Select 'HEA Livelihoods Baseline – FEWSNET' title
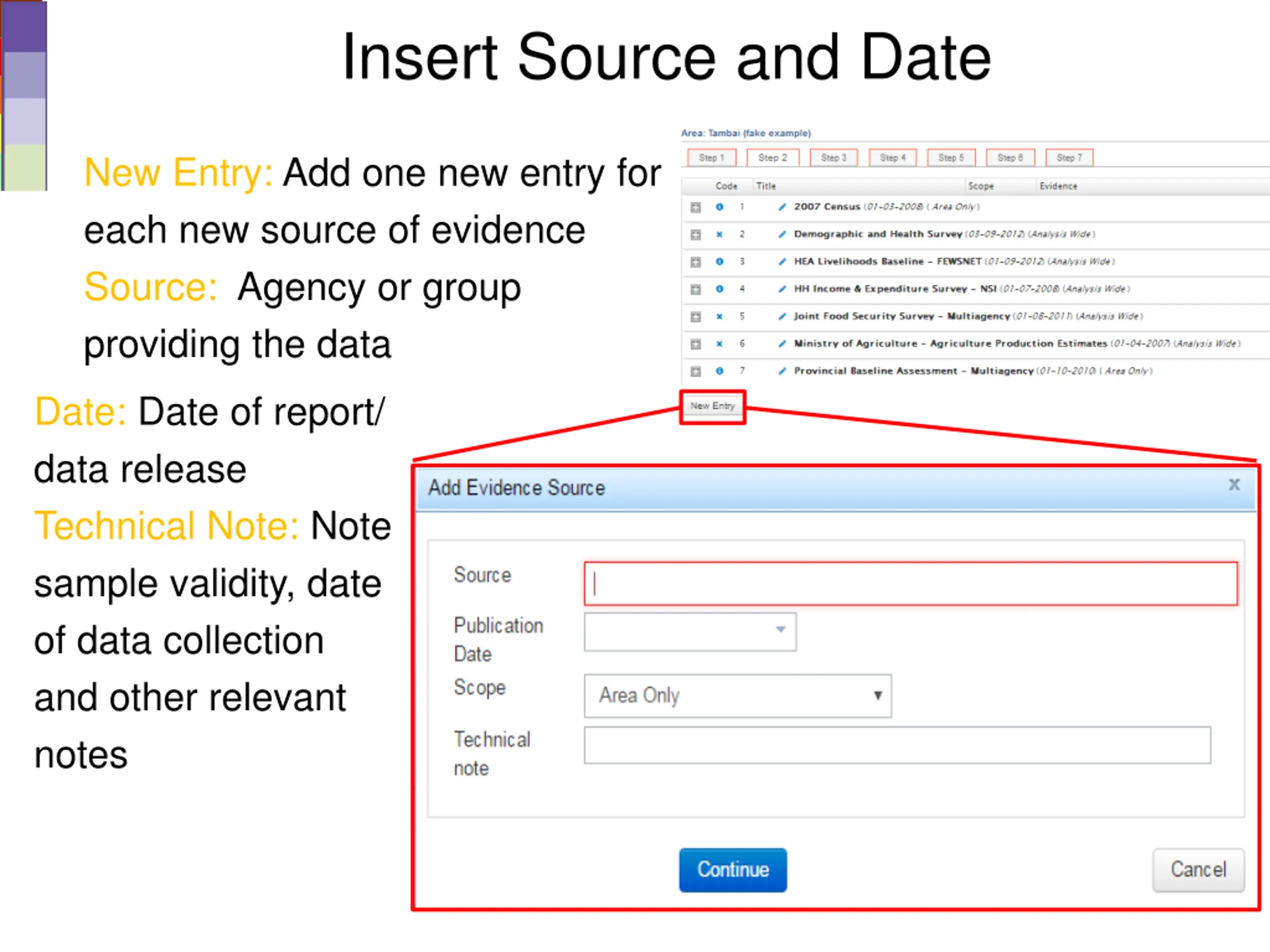The width and height of the screenshot is (1270, 952). coord(888,262)
